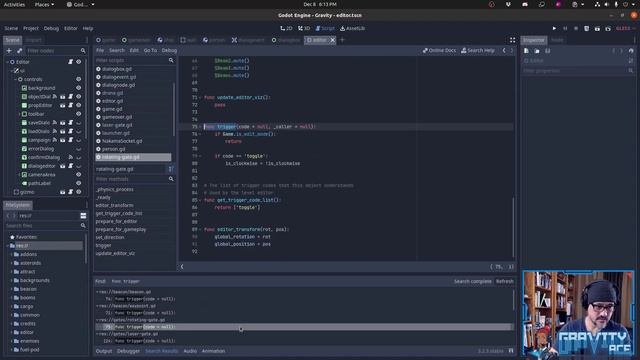Play the project
Screen dimensions: 640x360
pyautogui.click(x=554, y=29)
